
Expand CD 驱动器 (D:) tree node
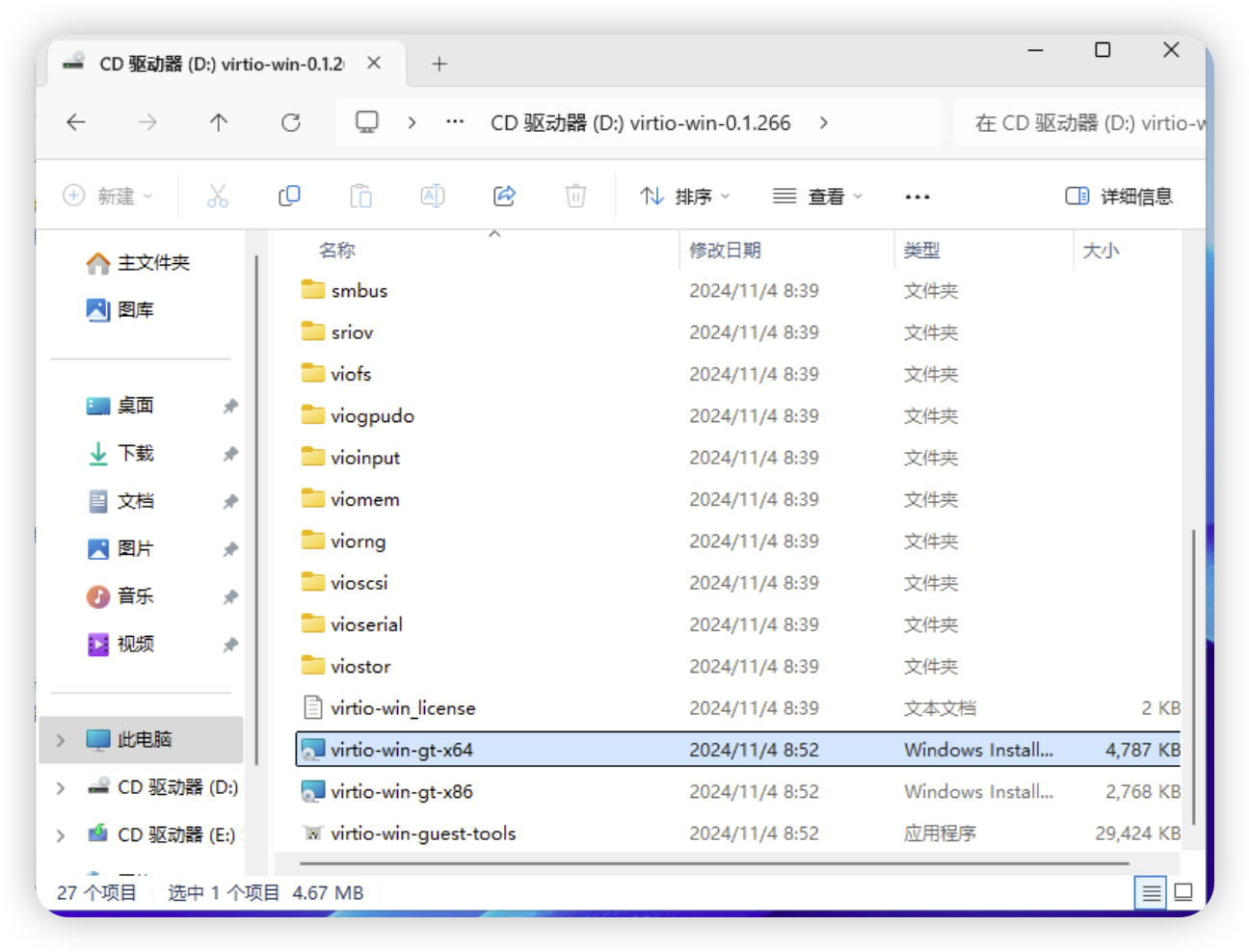(61, 788)
